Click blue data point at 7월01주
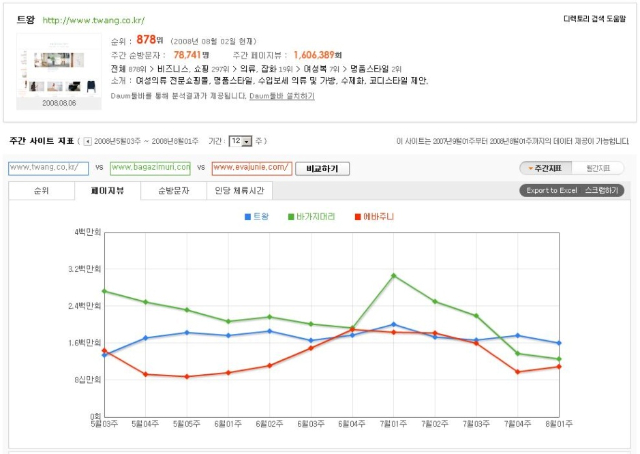Viewport: 640px width, 454px height. [393, 325]
